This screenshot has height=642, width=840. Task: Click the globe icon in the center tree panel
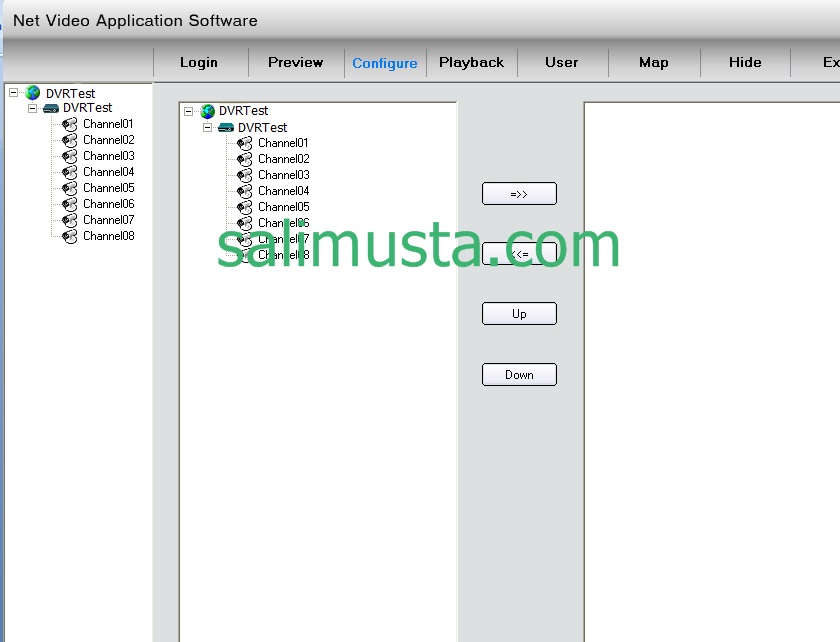(x=207, y=112)
